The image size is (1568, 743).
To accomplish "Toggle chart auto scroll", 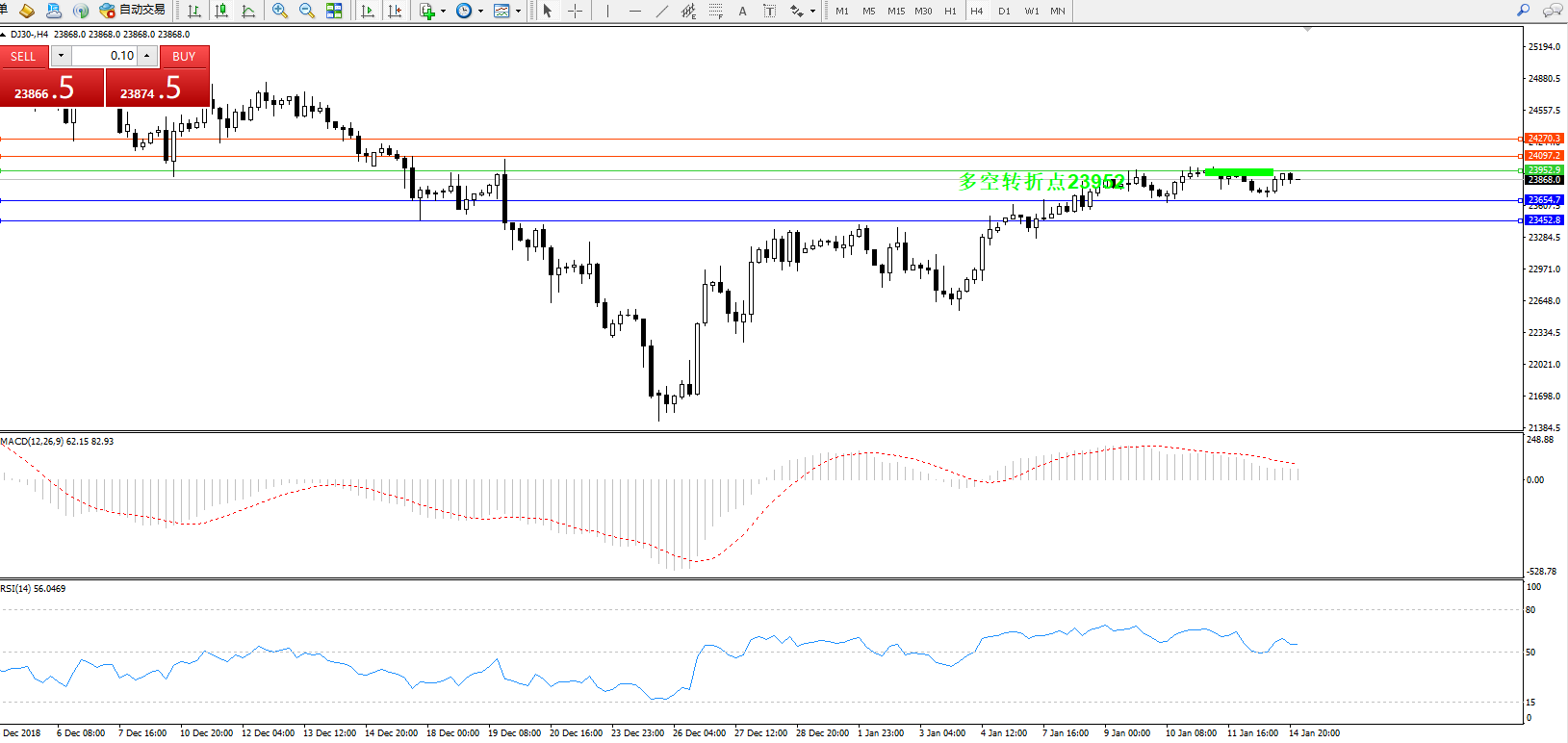I will tap(368, 11).
